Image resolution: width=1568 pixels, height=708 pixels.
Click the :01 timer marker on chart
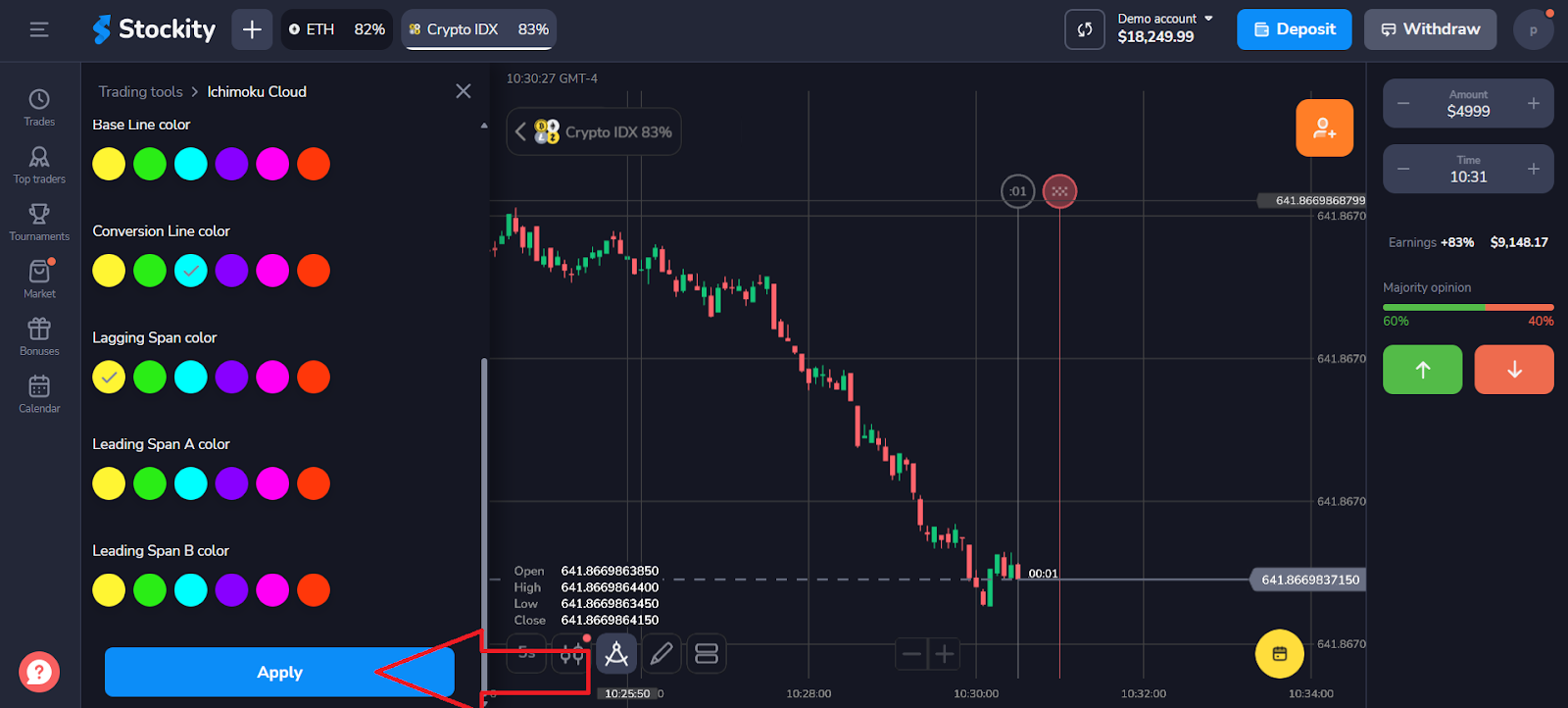click(1018, 191)
